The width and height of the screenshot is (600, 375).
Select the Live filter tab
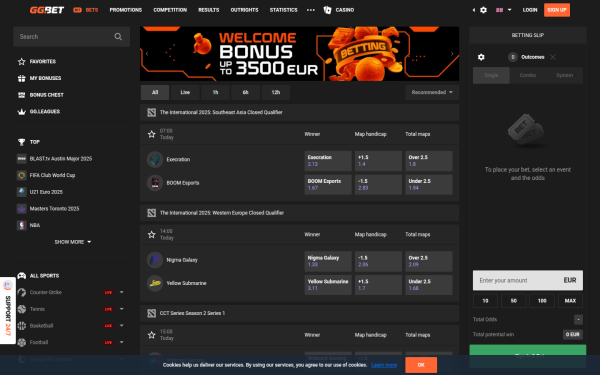tap(185, 93)
